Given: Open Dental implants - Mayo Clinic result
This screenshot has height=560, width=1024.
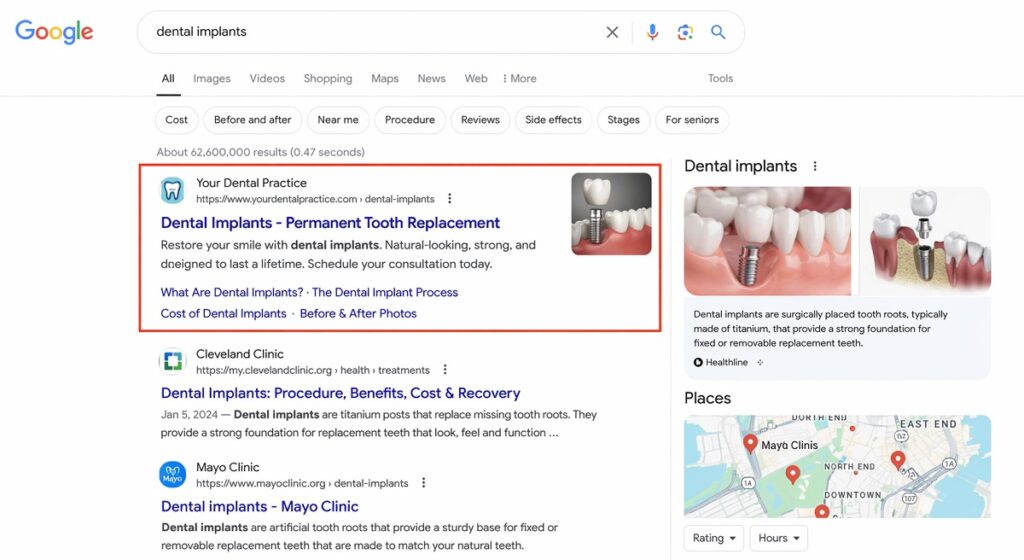Looking at the screenshot, I should coord(259,506).
